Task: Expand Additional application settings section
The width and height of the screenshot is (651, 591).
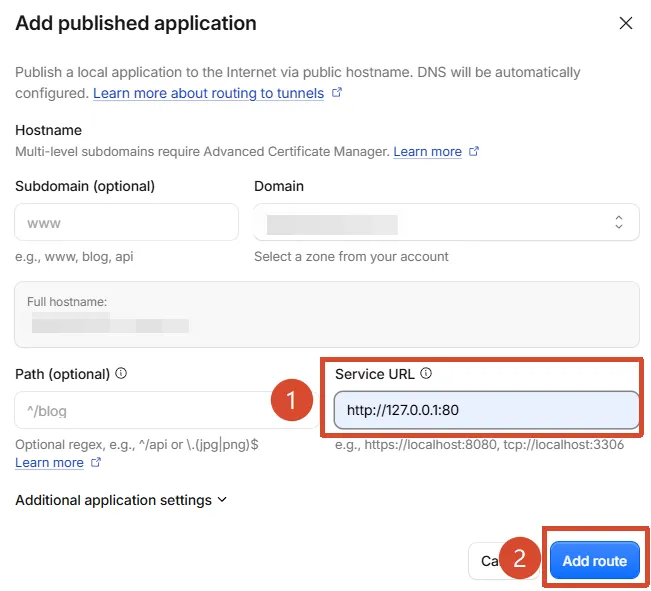Action: 121,500
